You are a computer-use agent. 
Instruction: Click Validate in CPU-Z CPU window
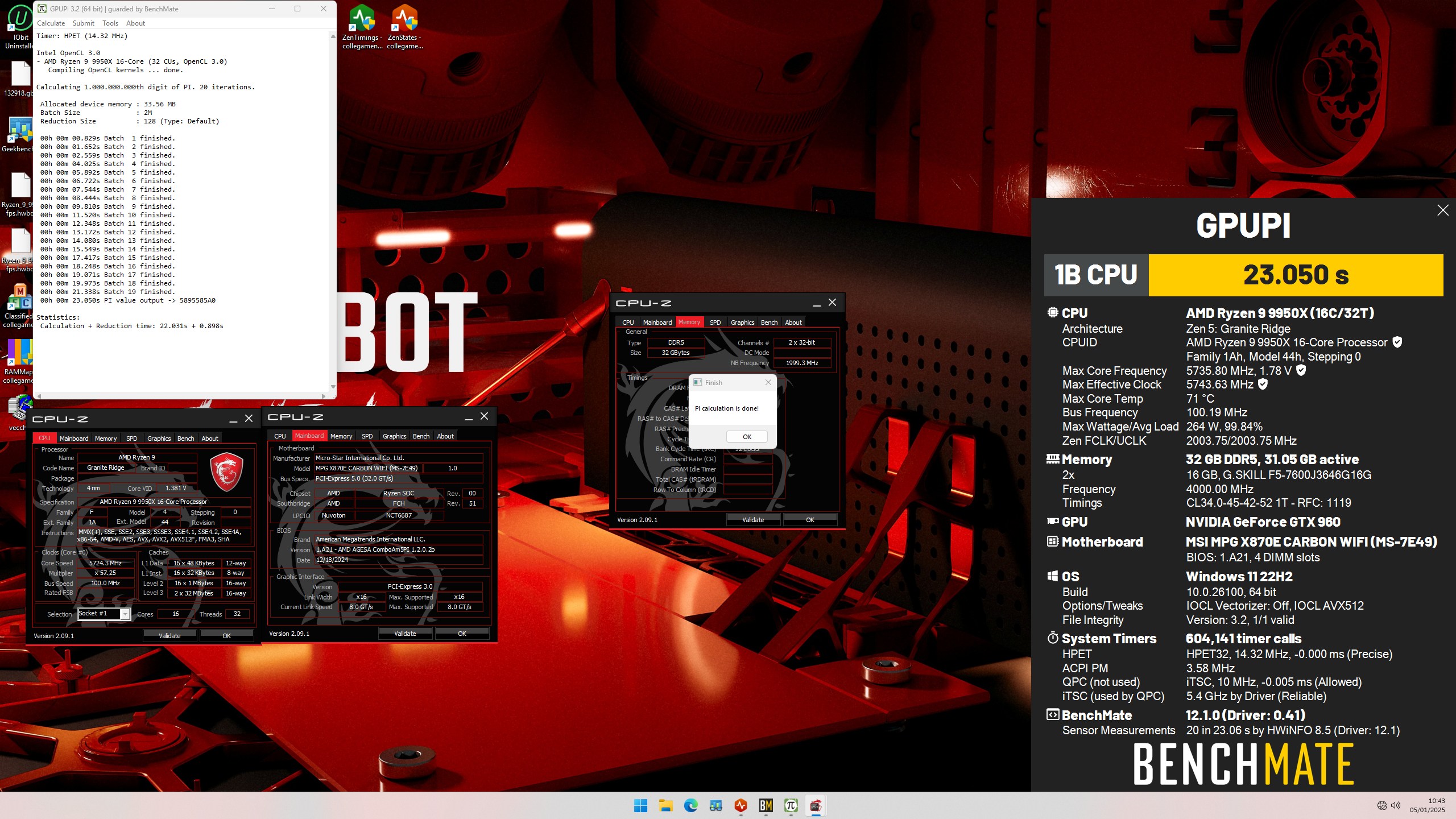(169, 636)
